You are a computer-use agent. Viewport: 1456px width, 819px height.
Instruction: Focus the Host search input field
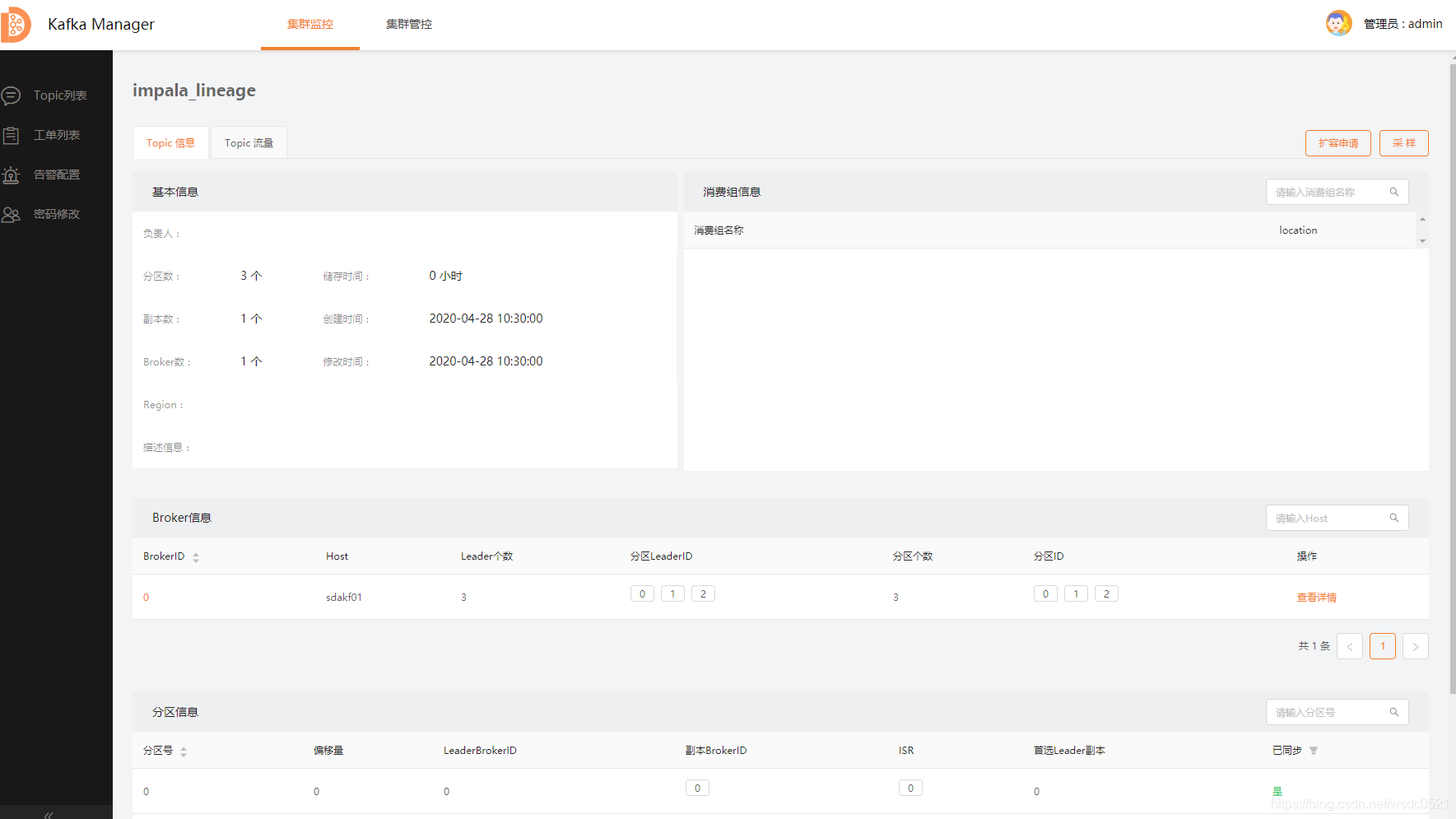click(x=1337, y=518)
